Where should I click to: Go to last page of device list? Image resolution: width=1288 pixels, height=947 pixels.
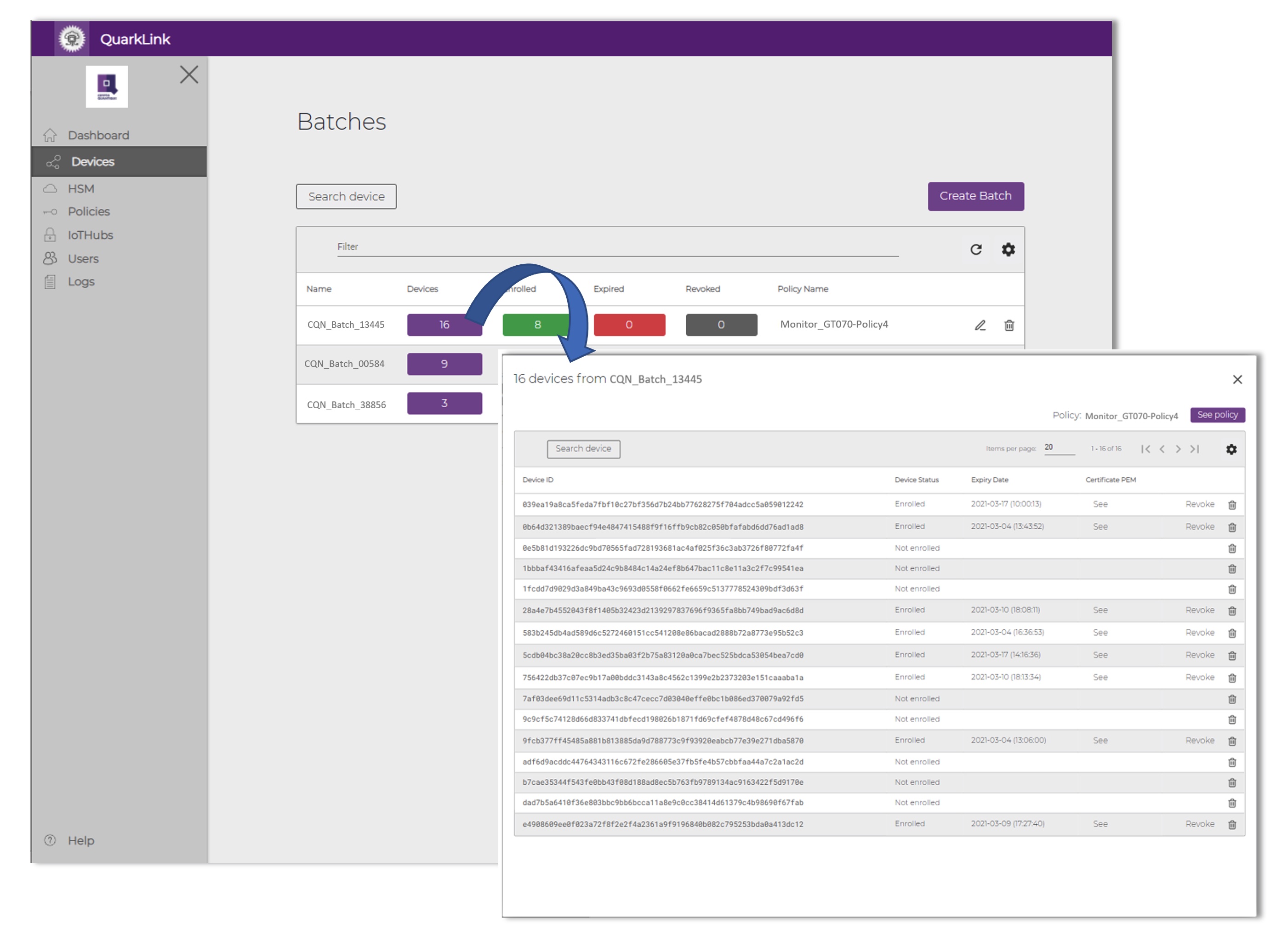1195,449
